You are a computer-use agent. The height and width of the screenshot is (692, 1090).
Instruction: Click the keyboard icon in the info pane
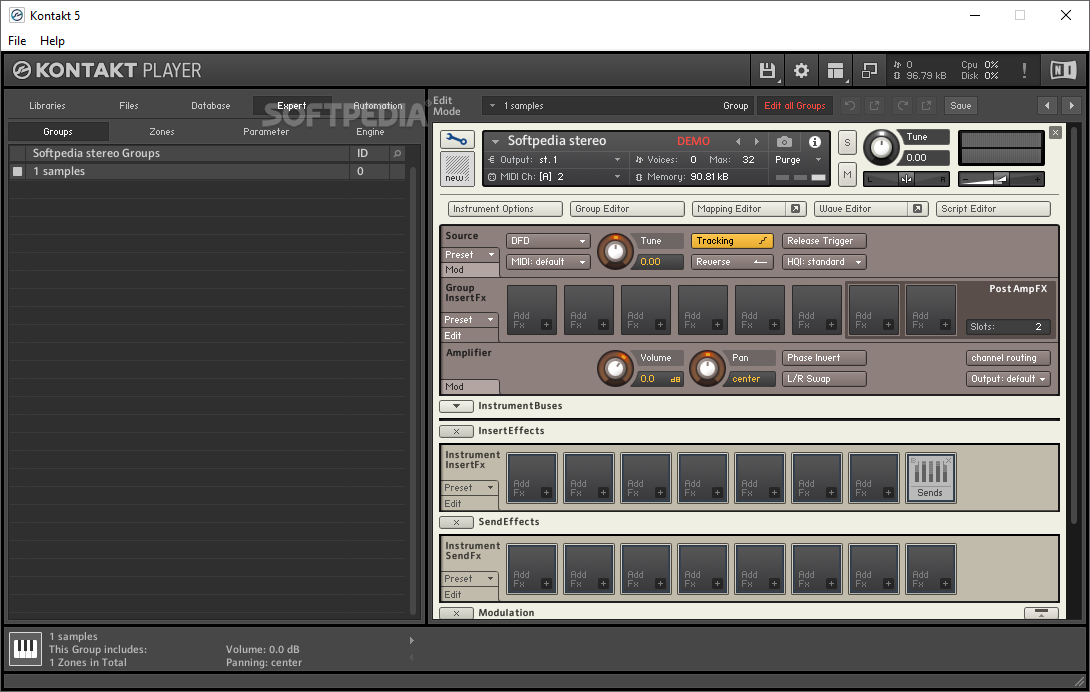26,649
